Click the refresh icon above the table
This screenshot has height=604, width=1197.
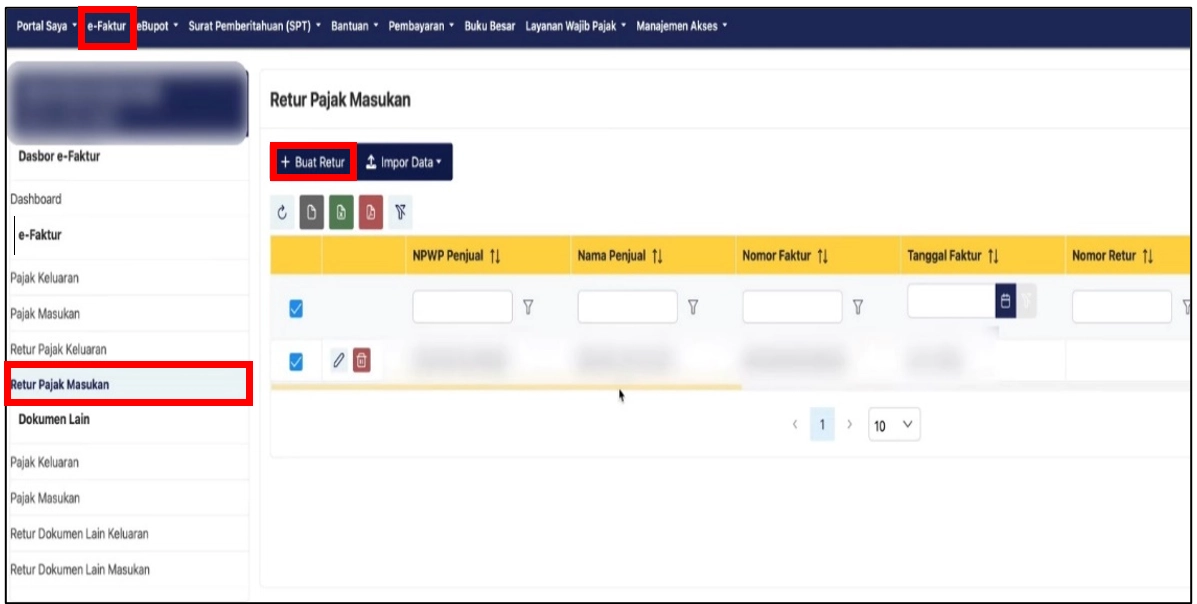coord(282,213)
